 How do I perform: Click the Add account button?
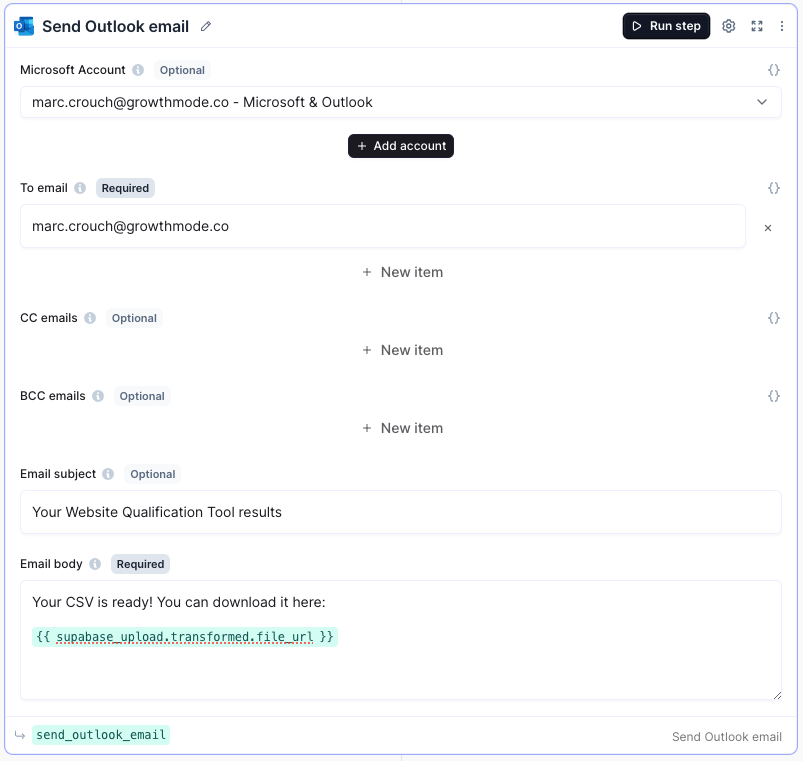click(x=401, y=146)
